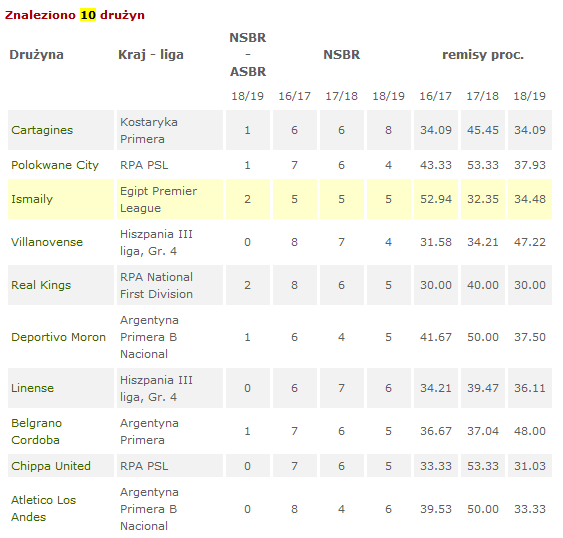Click the Real Kings team link
This screenshot has width=563, height=538.
point(41,285)
